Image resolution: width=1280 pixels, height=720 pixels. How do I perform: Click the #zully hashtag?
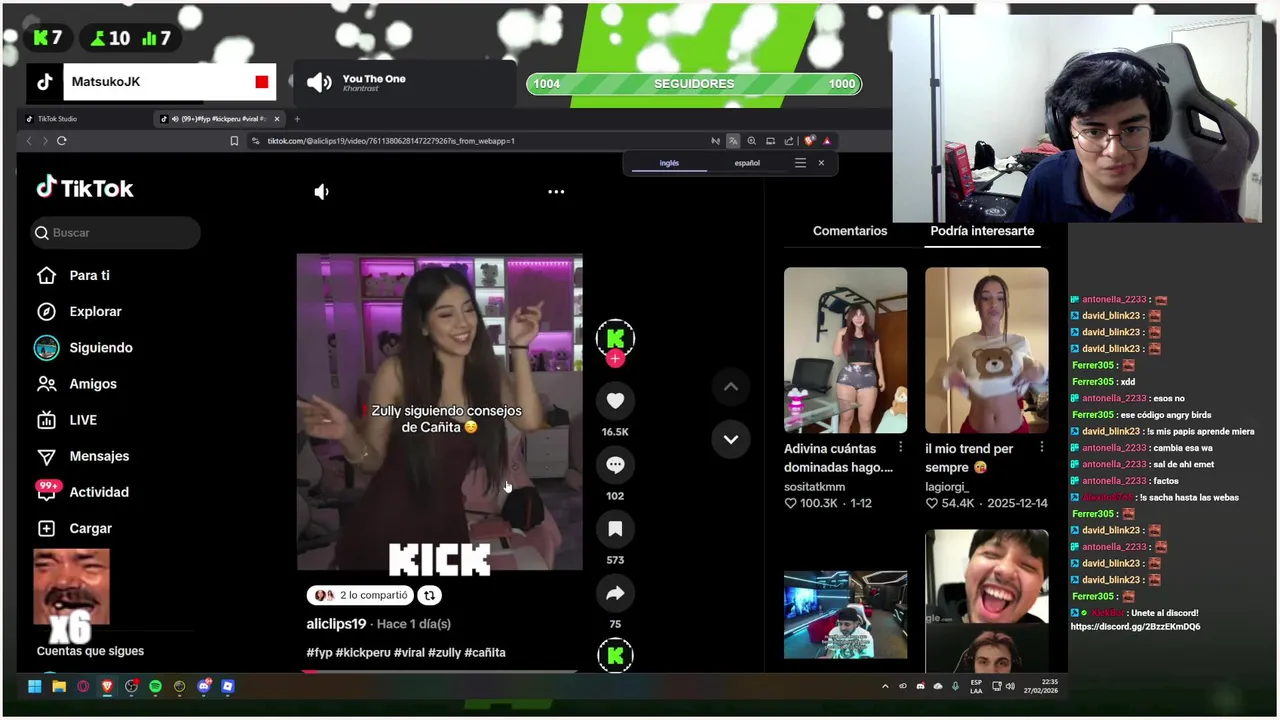point(444,652)
